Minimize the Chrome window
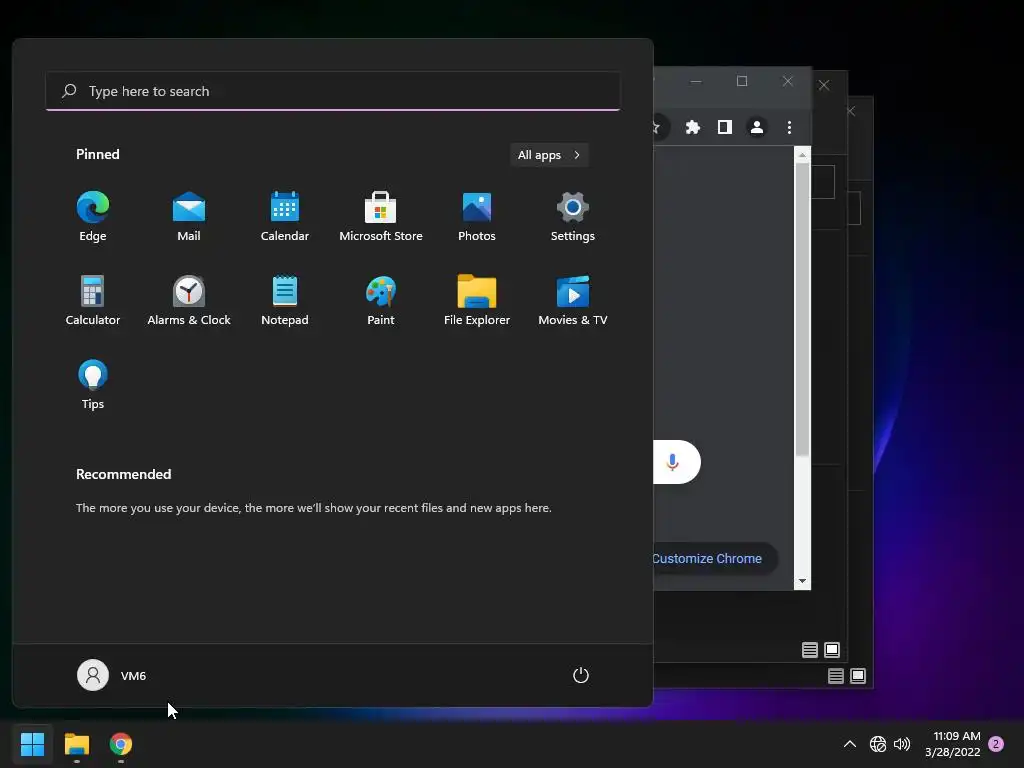The image size is (1024, 768). click(696, 81)
